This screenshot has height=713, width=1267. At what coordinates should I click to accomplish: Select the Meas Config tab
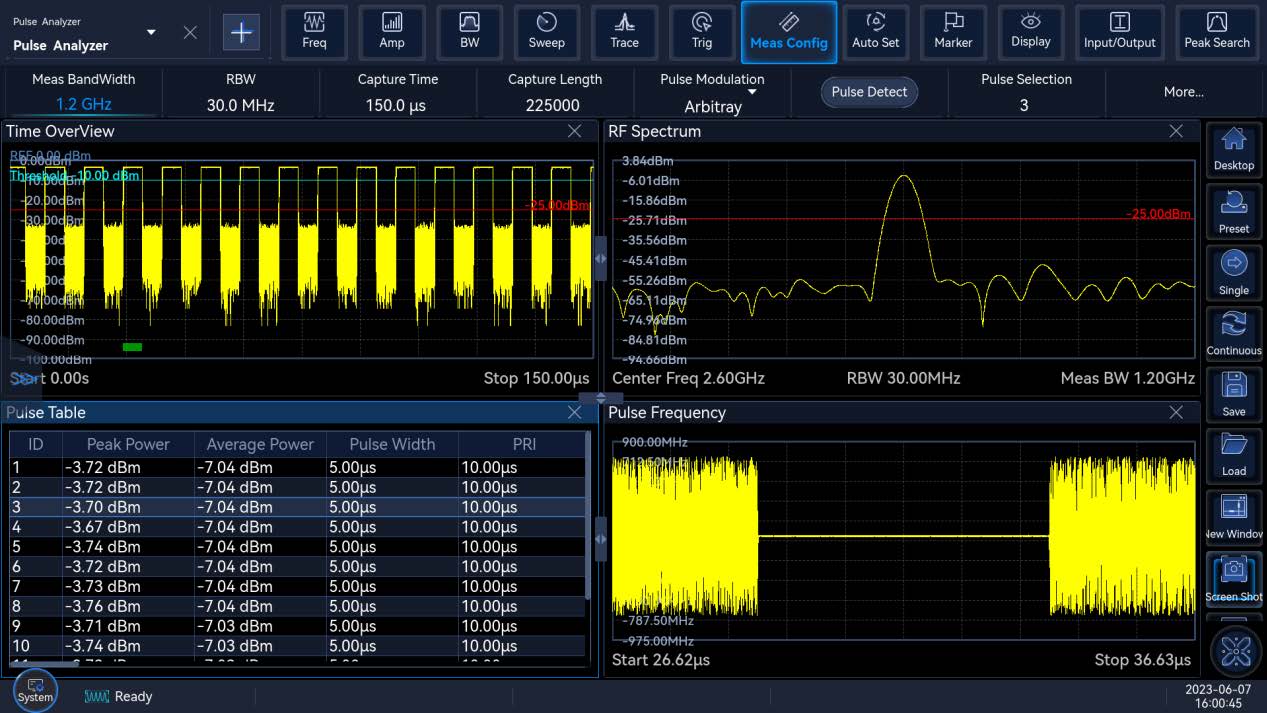click(x=789, y=32)
